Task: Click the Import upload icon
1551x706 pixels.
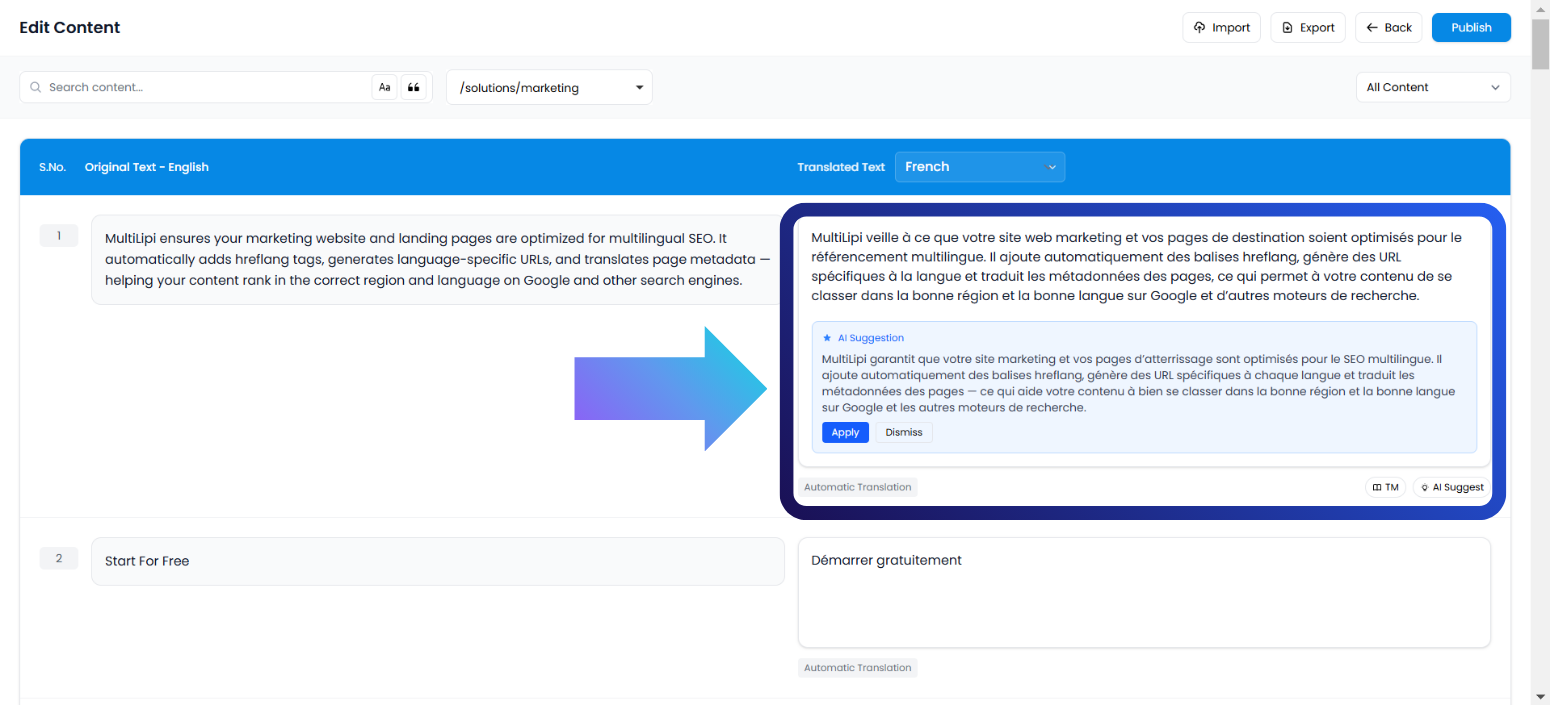Action: [1199, 27]
